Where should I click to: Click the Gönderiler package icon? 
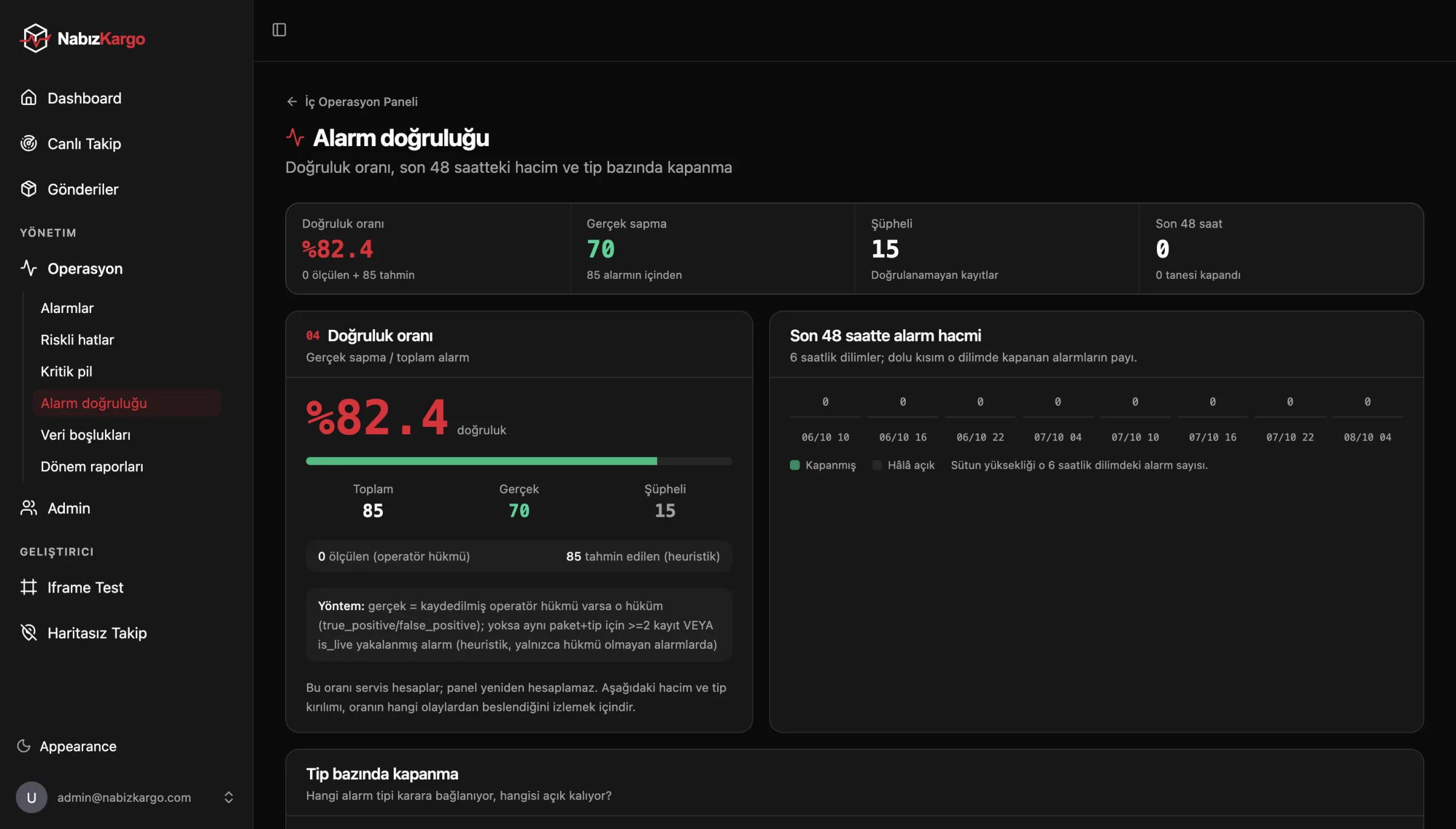pyautogui.click(x=29, y=189)
